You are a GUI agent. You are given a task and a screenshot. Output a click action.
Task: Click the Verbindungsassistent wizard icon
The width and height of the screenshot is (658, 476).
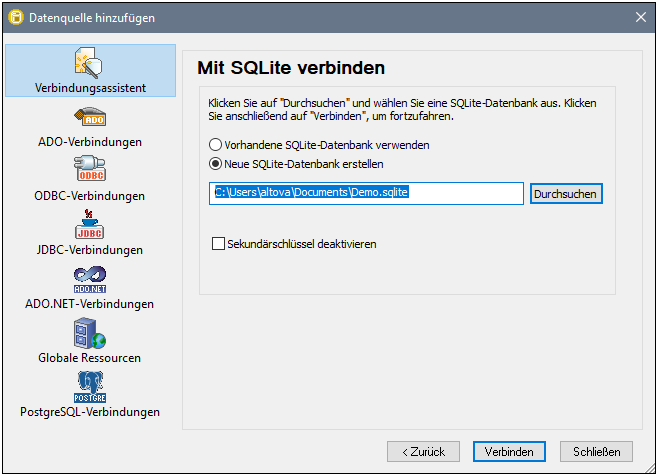pos(89,62)
